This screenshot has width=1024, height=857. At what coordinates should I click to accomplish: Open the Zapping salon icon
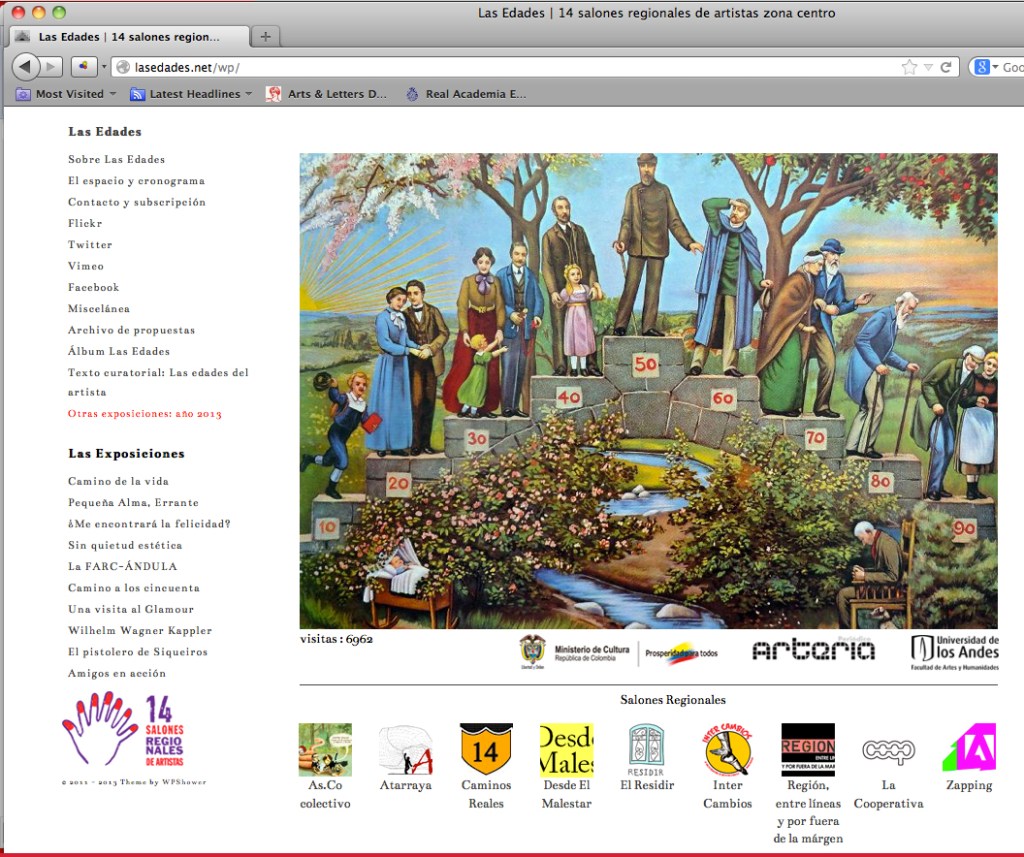click(968, 748)
